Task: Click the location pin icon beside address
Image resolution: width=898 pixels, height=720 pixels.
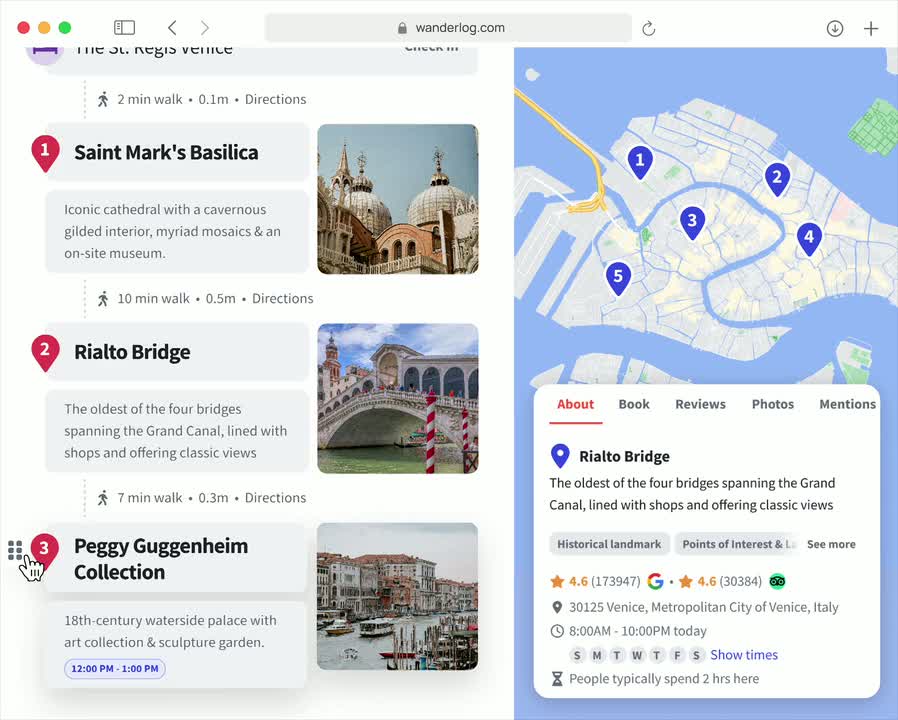Action: [x=557, y=607]
